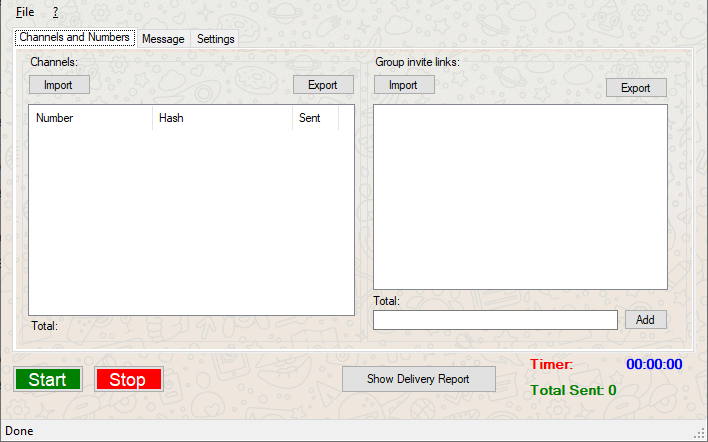Sort by the Number column header
708x442 pixels.
[90, 118]
